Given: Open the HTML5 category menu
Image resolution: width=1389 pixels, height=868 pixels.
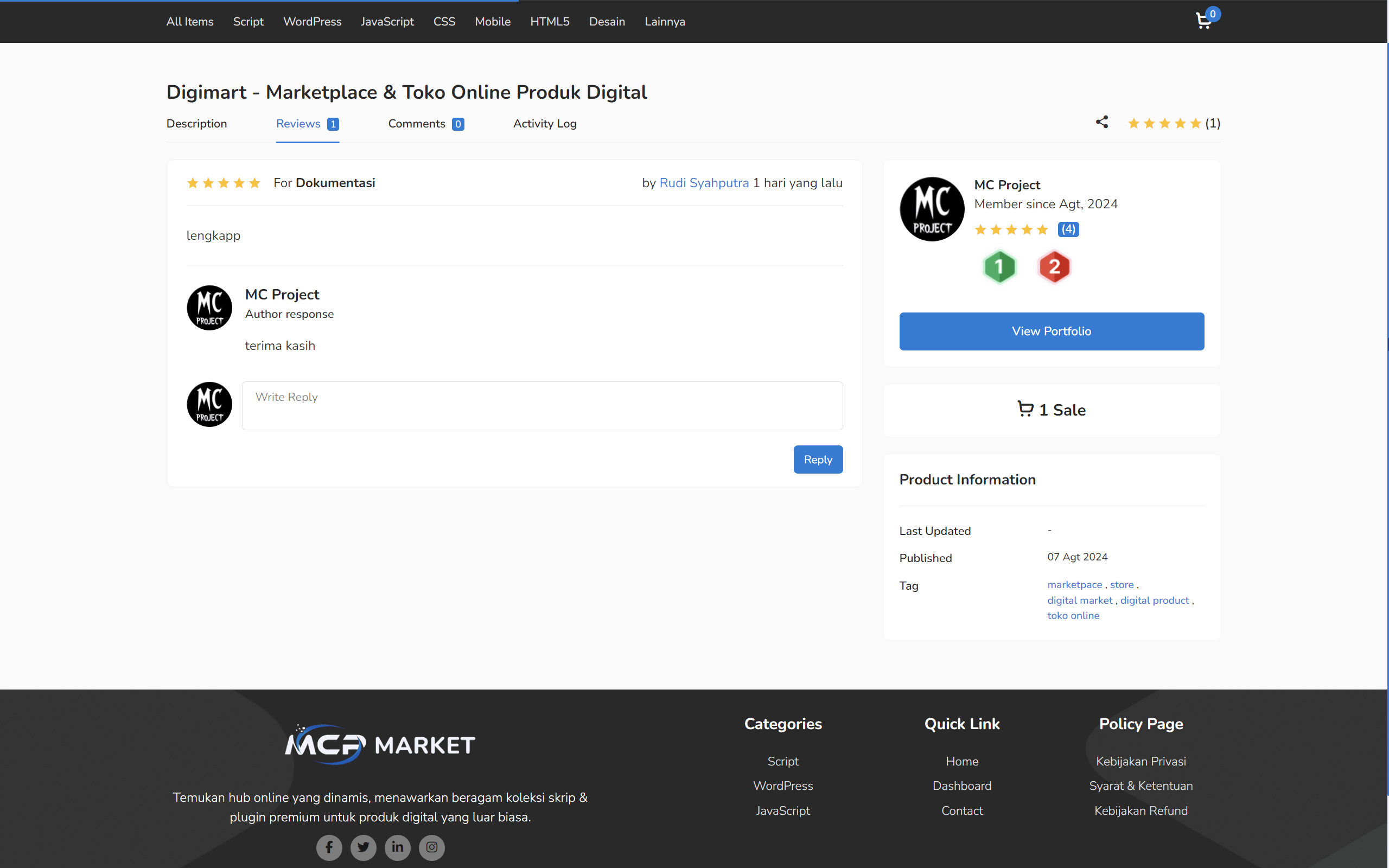Looking at the screenshot, I should [x=550, y=21].
